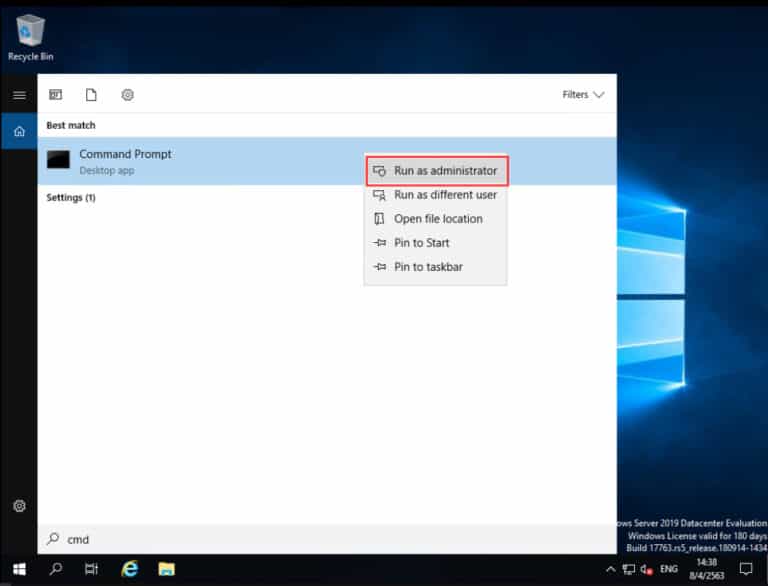768x586 pixels.
Task: Expand the hamburger menu in search panel
Action: tap(19, 95)
